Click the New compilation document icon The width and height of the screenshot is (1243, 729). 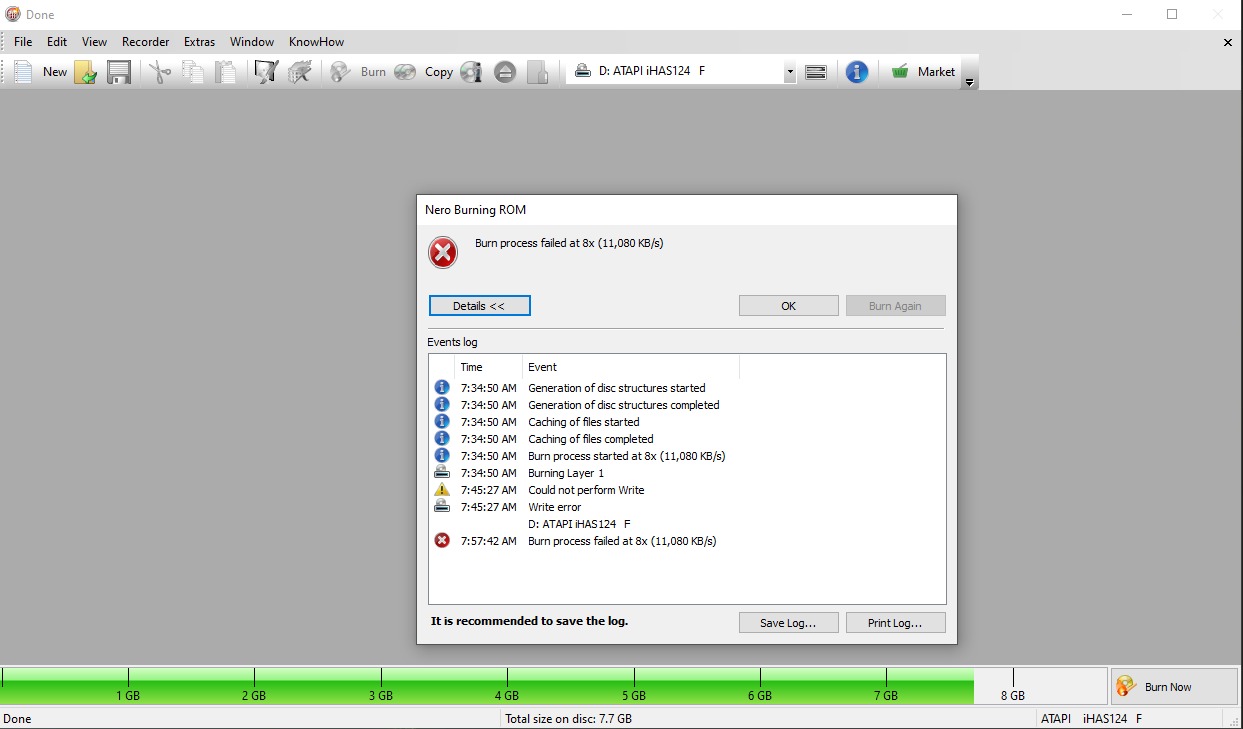pyautogui.click(x=23, y=71)
